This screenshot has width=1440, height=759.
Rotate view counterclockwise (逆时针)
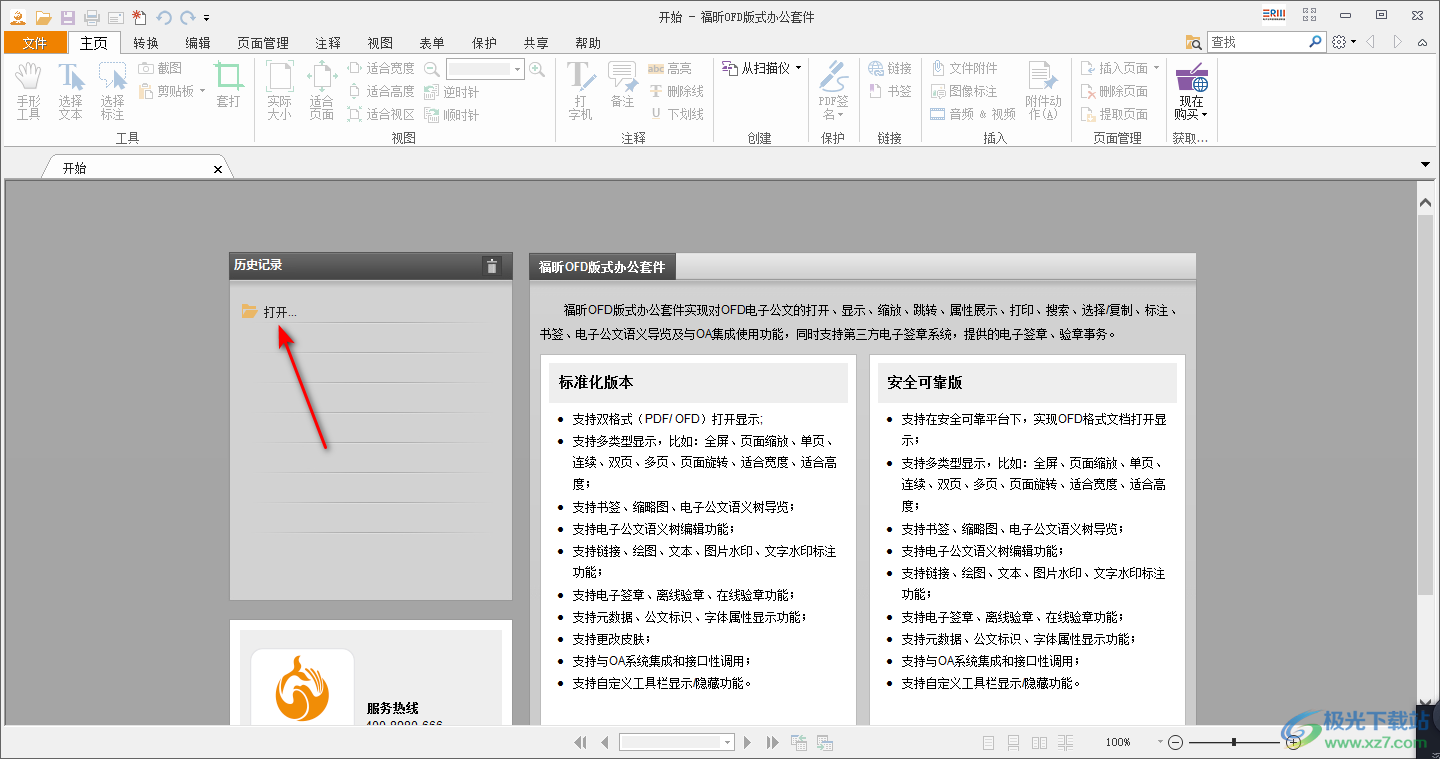coord(451,92)
